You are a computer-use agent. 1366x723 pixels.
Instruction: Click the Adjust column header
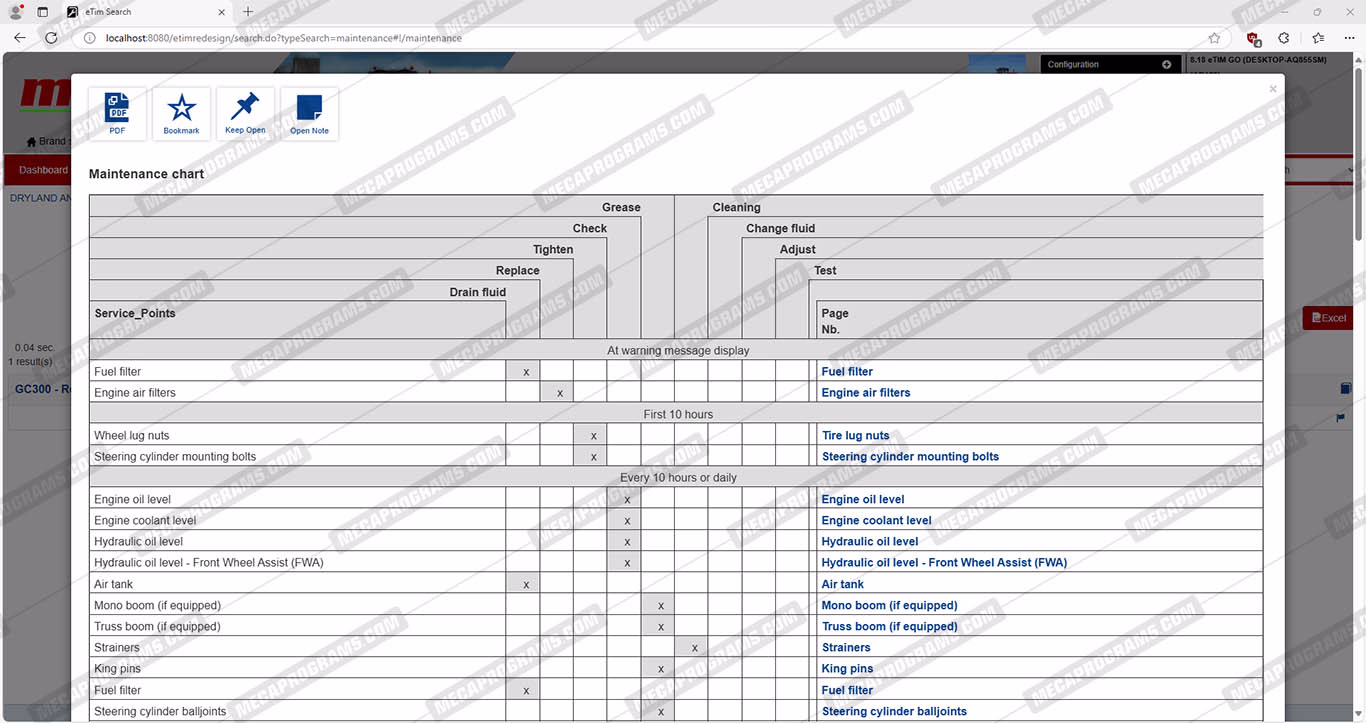(798, 250)
